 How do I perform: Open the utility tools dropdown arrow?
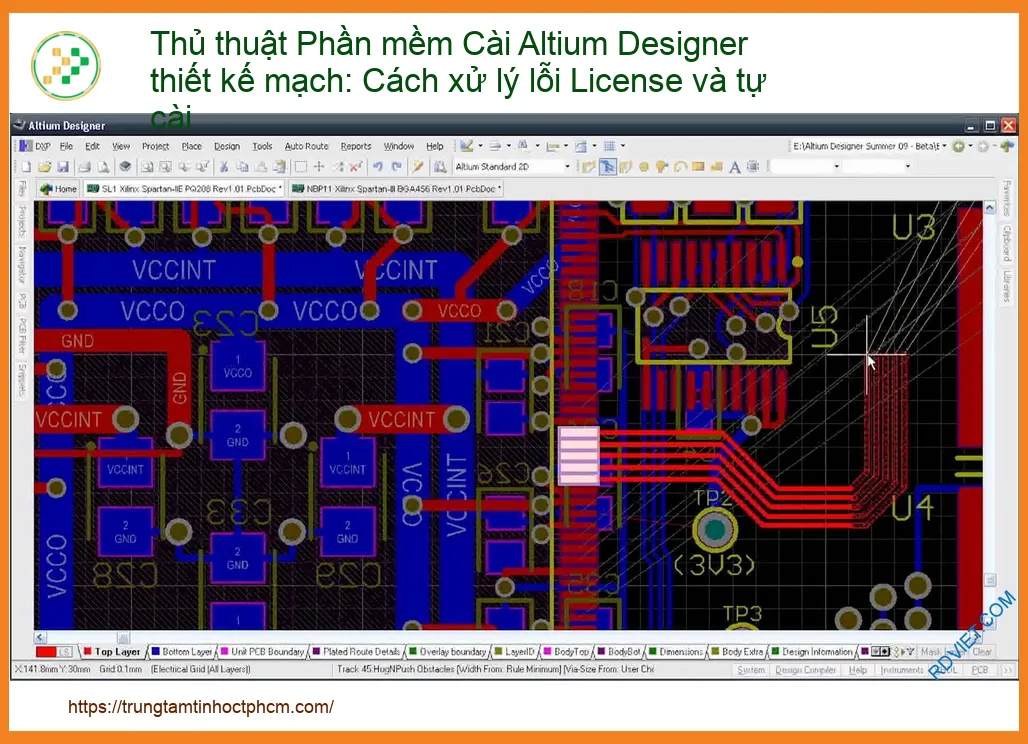(x=480, y=146)
